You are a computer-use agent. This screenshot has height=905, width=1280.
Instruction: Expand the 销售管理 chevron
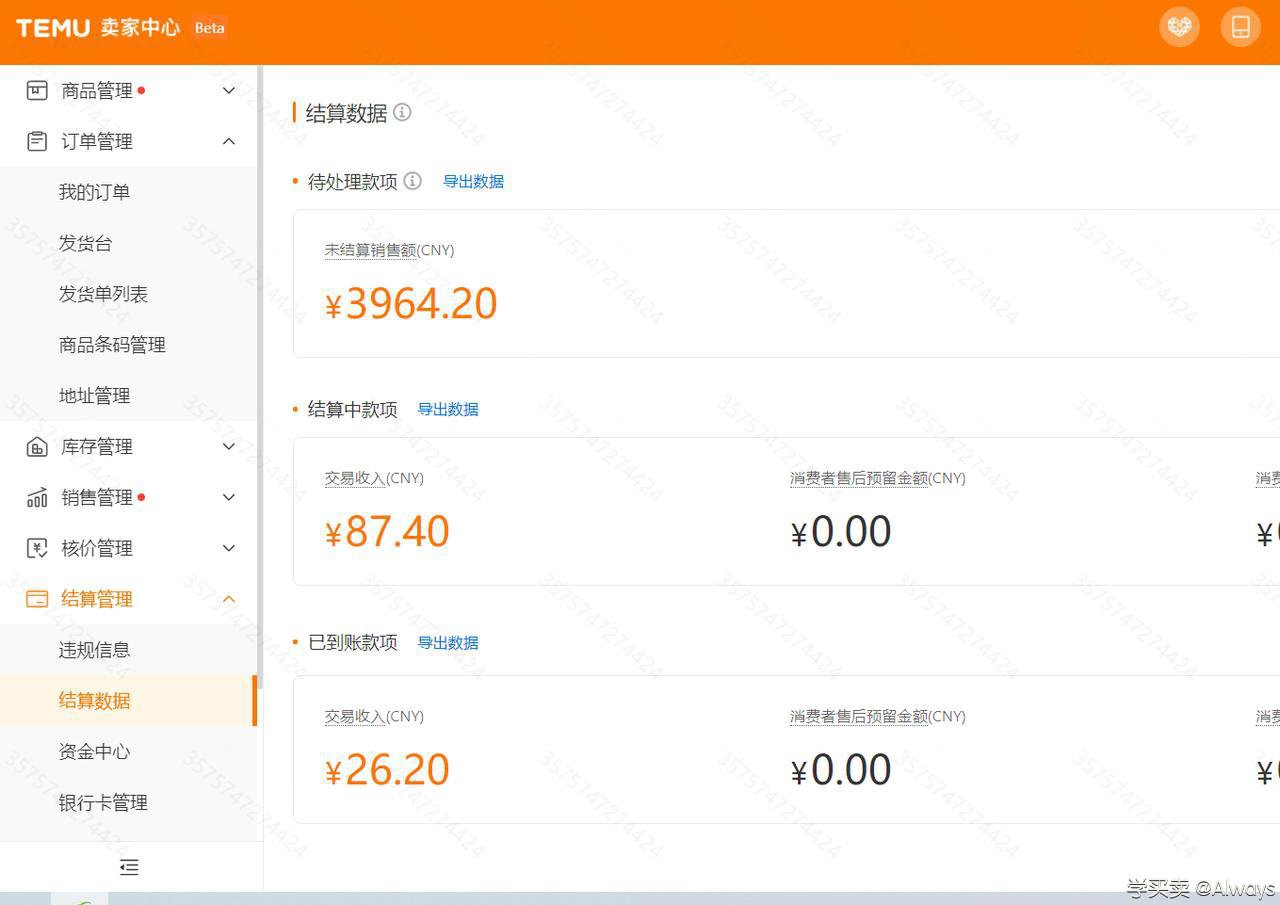pyautogui.click(x=229, y=498)
